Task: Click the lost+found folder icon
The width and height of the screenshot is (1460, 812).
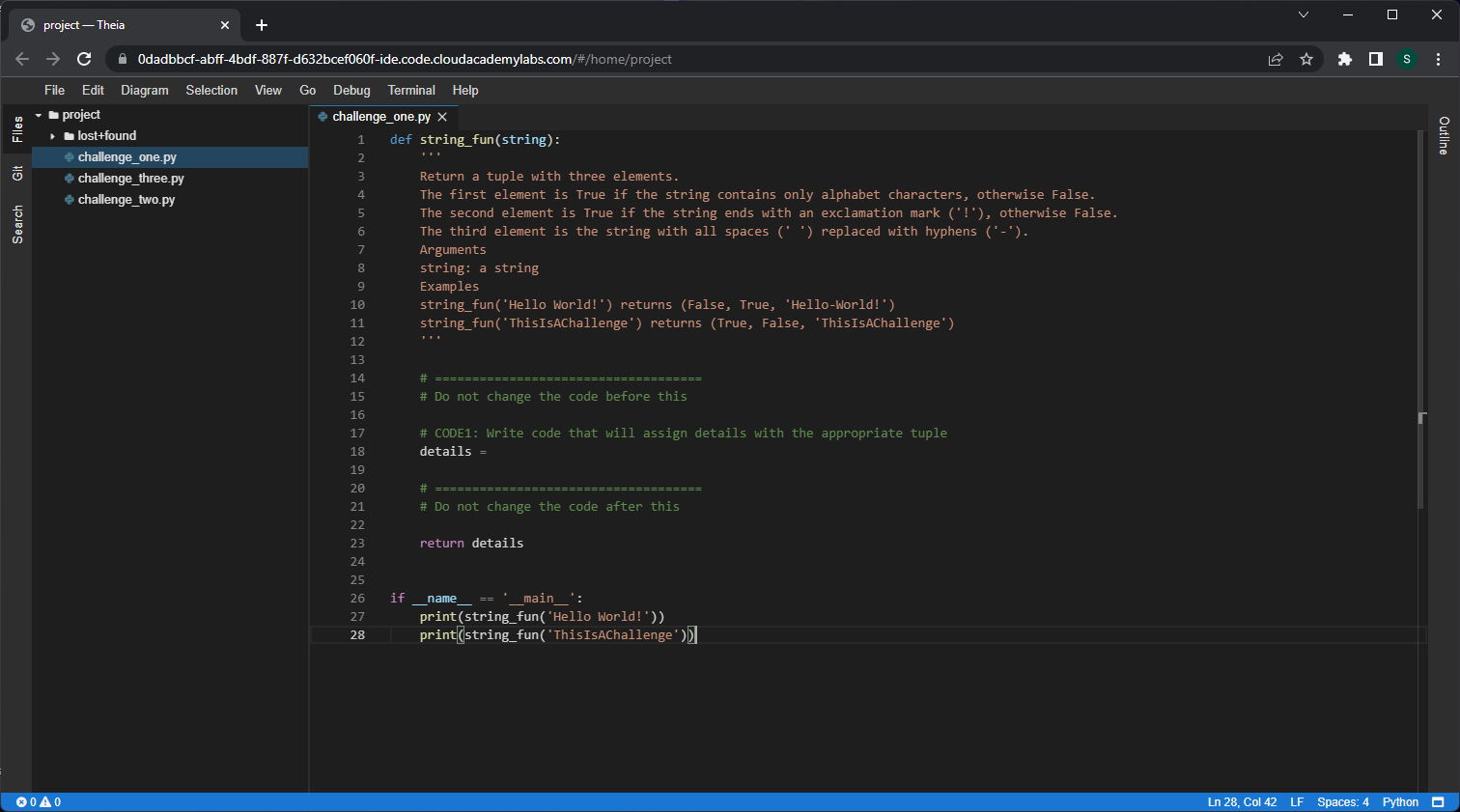Action: 70,136
